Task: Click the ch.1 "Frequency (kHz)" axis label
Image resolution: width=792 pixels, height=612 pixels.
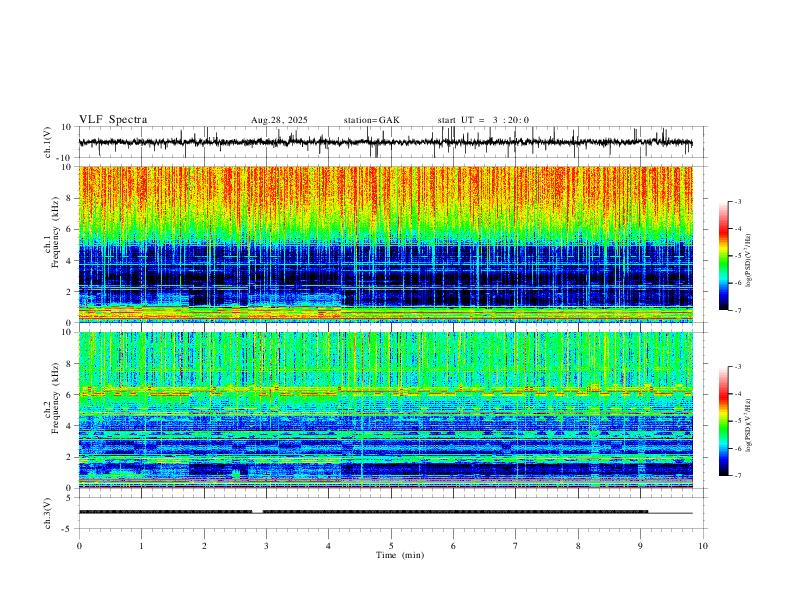Action: click(55, 233)
